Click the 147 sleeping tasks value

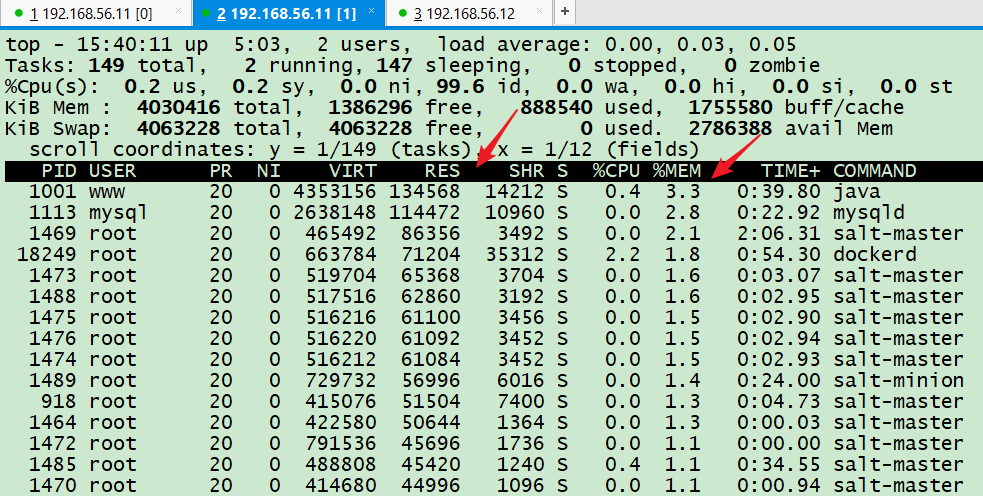point(395,65)
